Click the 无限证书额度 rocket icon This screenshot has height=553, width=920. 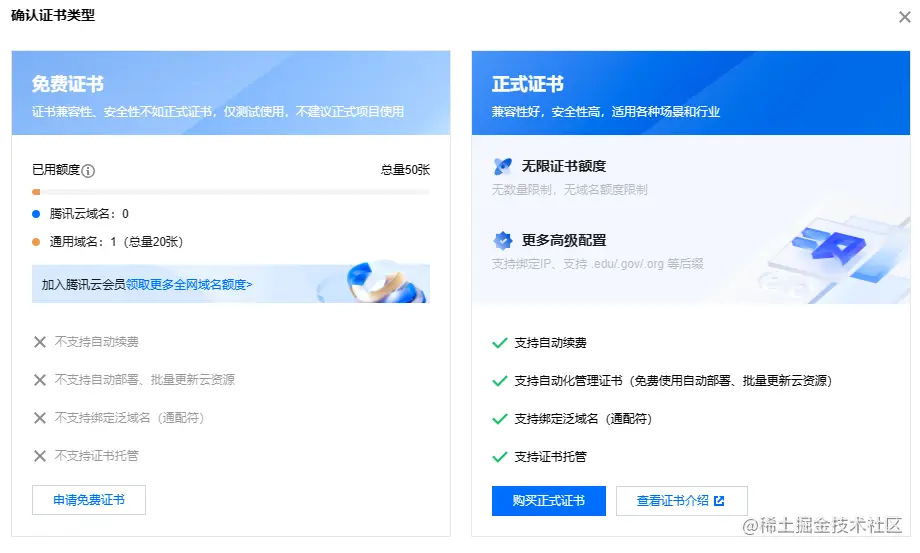[x=502, y=167]
